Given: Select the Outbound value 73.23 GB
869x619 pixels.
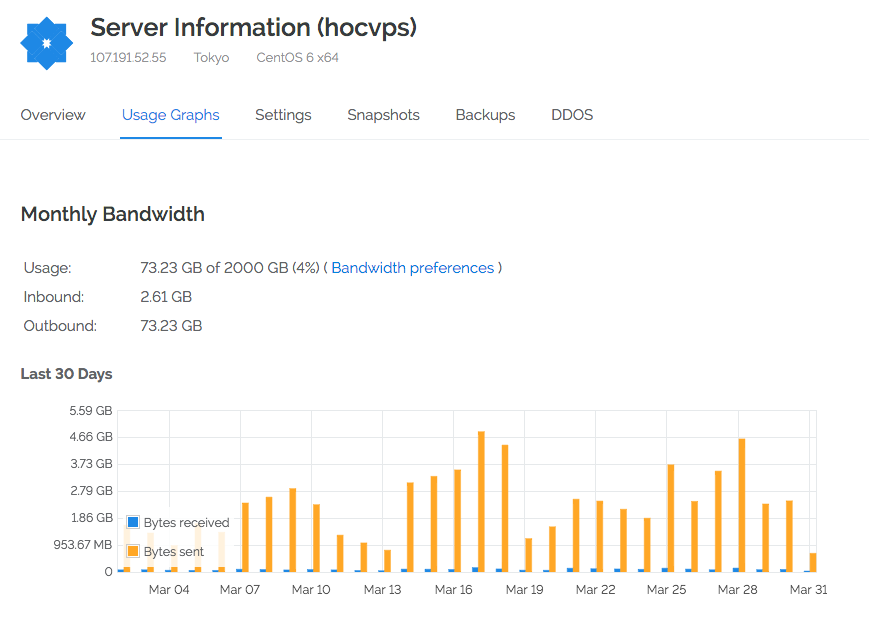Looking at the screenshot, I should [171, 325].
